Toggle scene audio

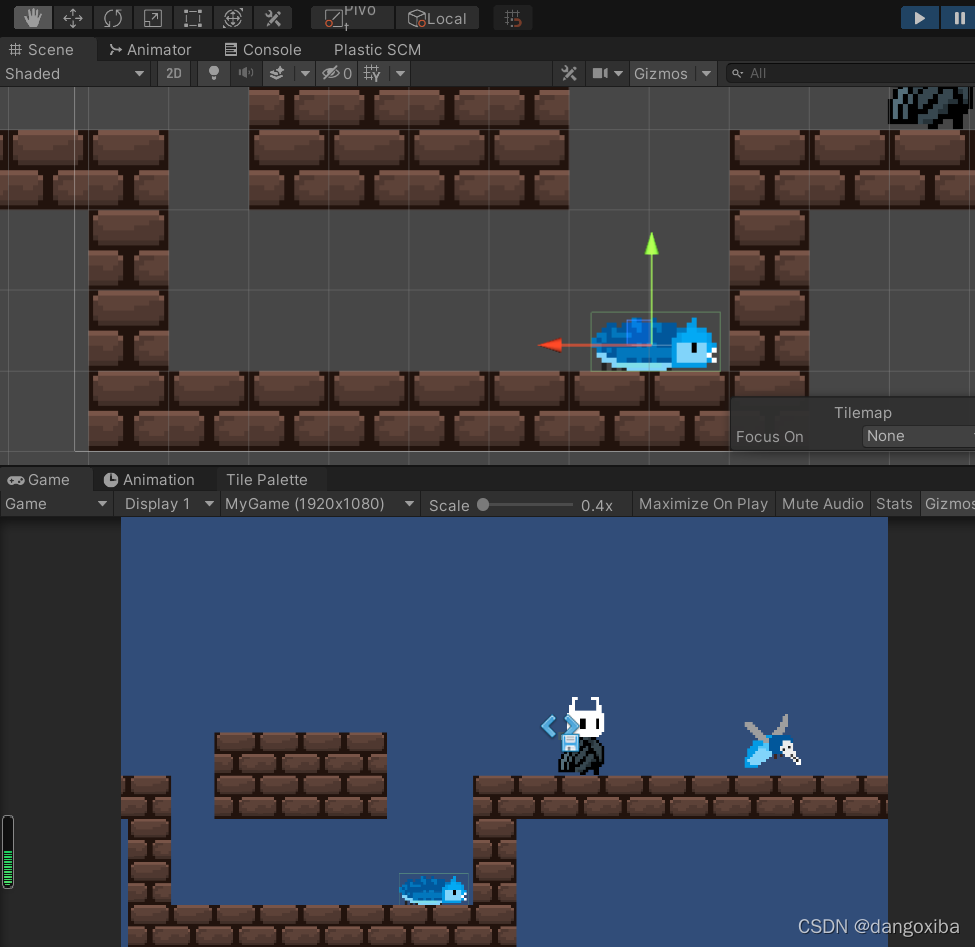[246, 73]
